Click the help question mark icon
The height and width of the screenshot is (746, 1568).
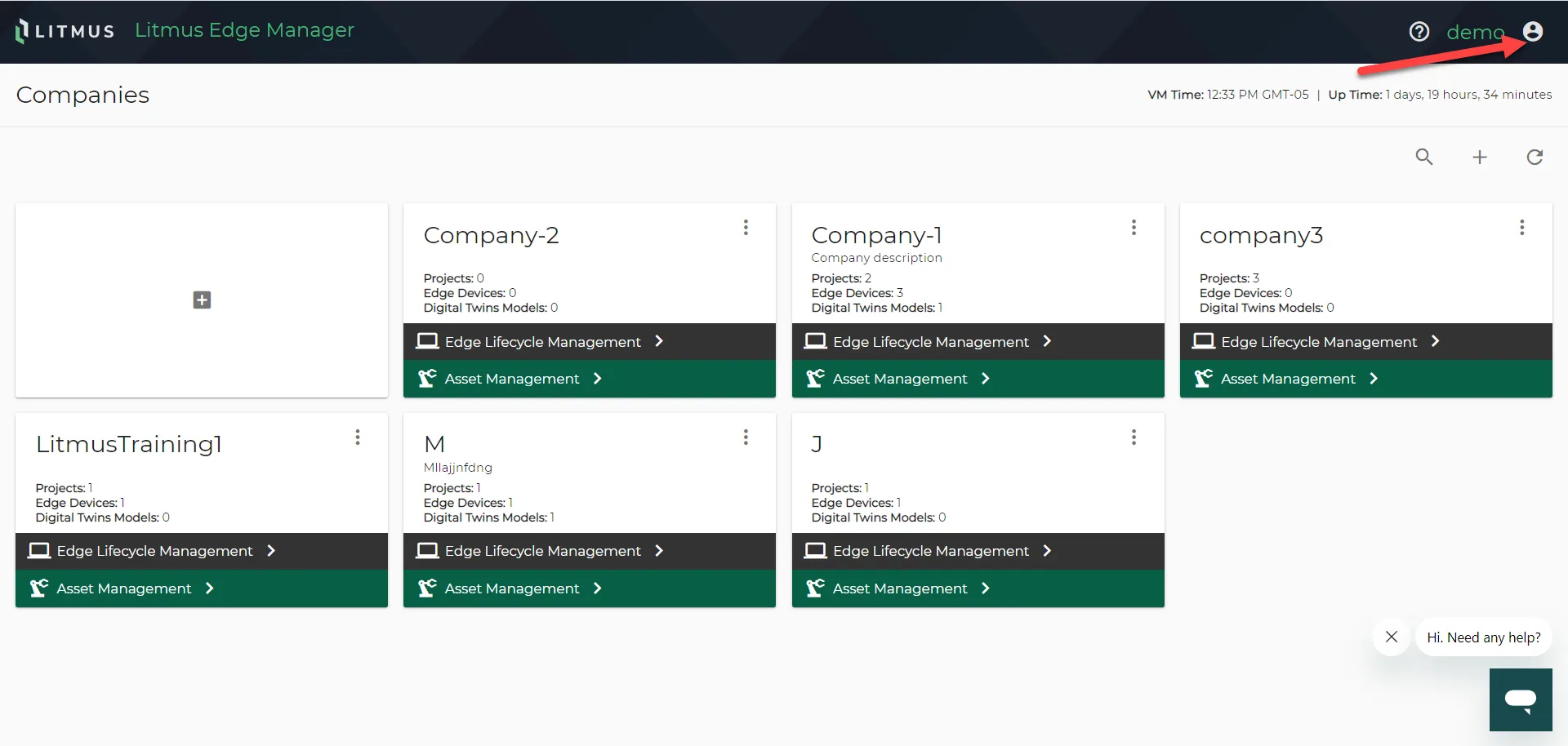click(1419, 31)
